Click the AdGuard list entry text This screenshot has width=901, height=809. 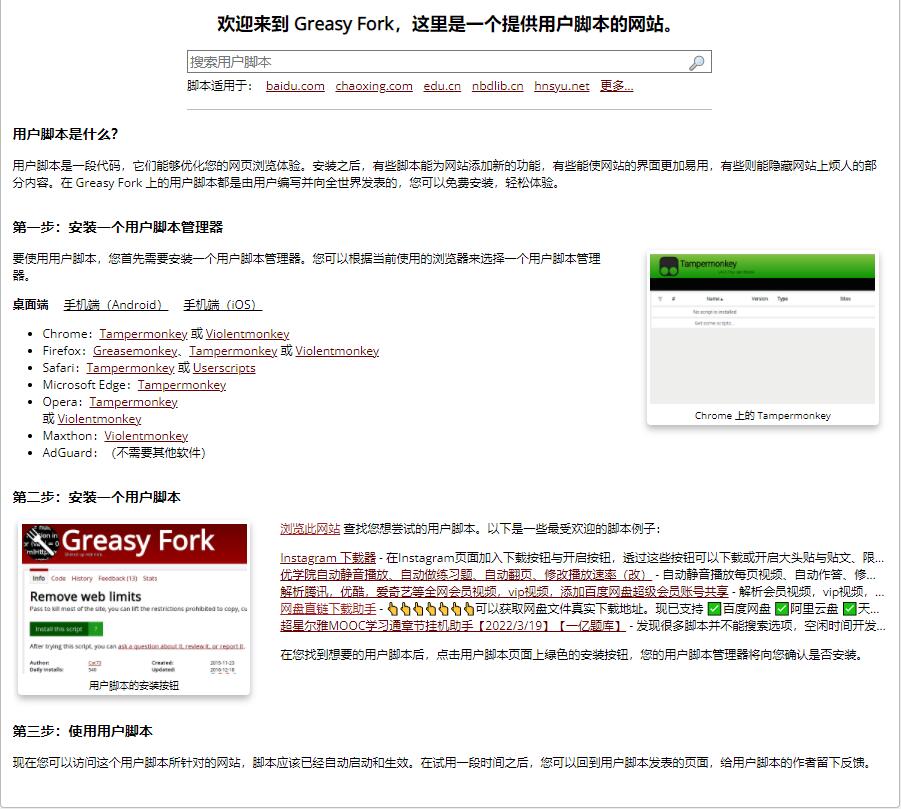pyautogui.click(x=124, y=453)
